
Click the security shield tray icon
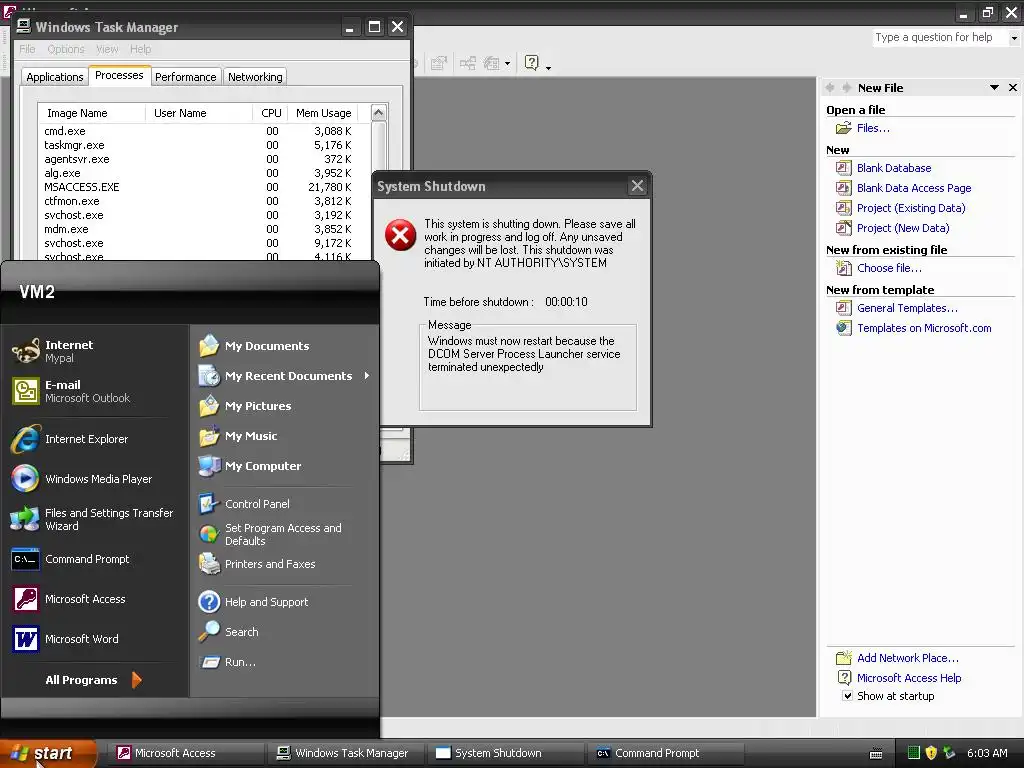931,753
